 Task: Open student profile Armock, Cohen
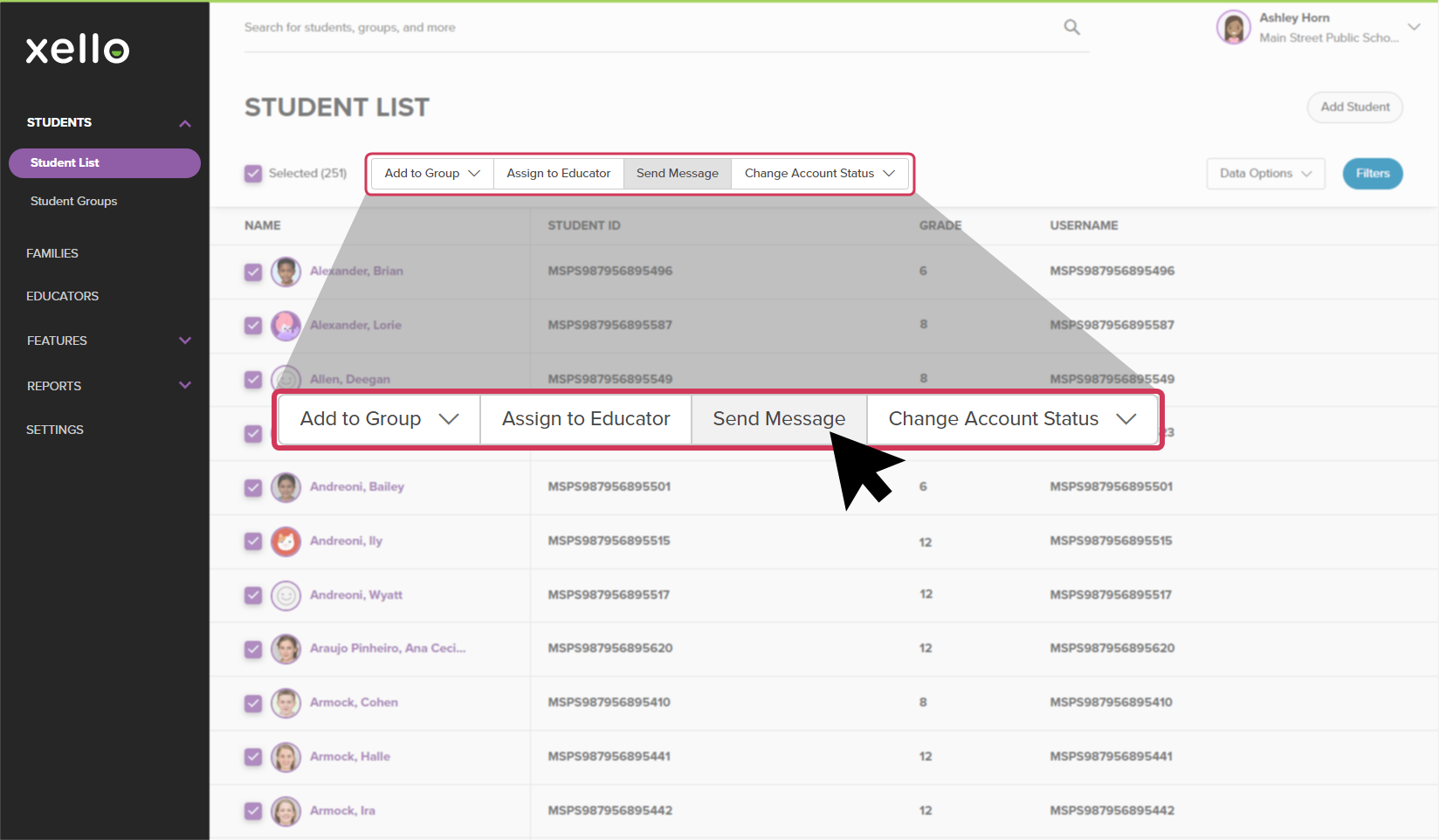pos(354,703)
